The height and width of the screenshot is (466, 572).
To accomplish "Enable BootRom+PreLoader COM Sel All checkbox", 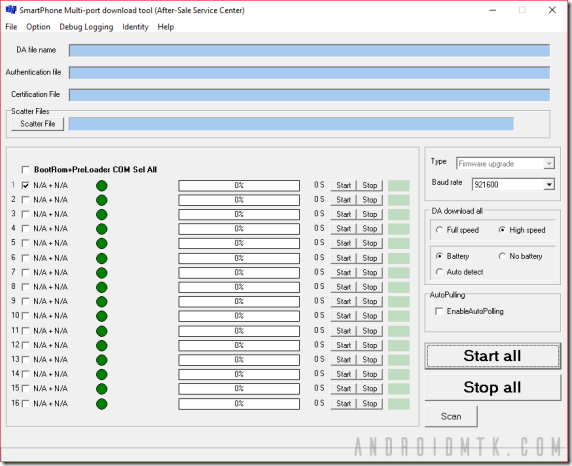I will (26, 170).
